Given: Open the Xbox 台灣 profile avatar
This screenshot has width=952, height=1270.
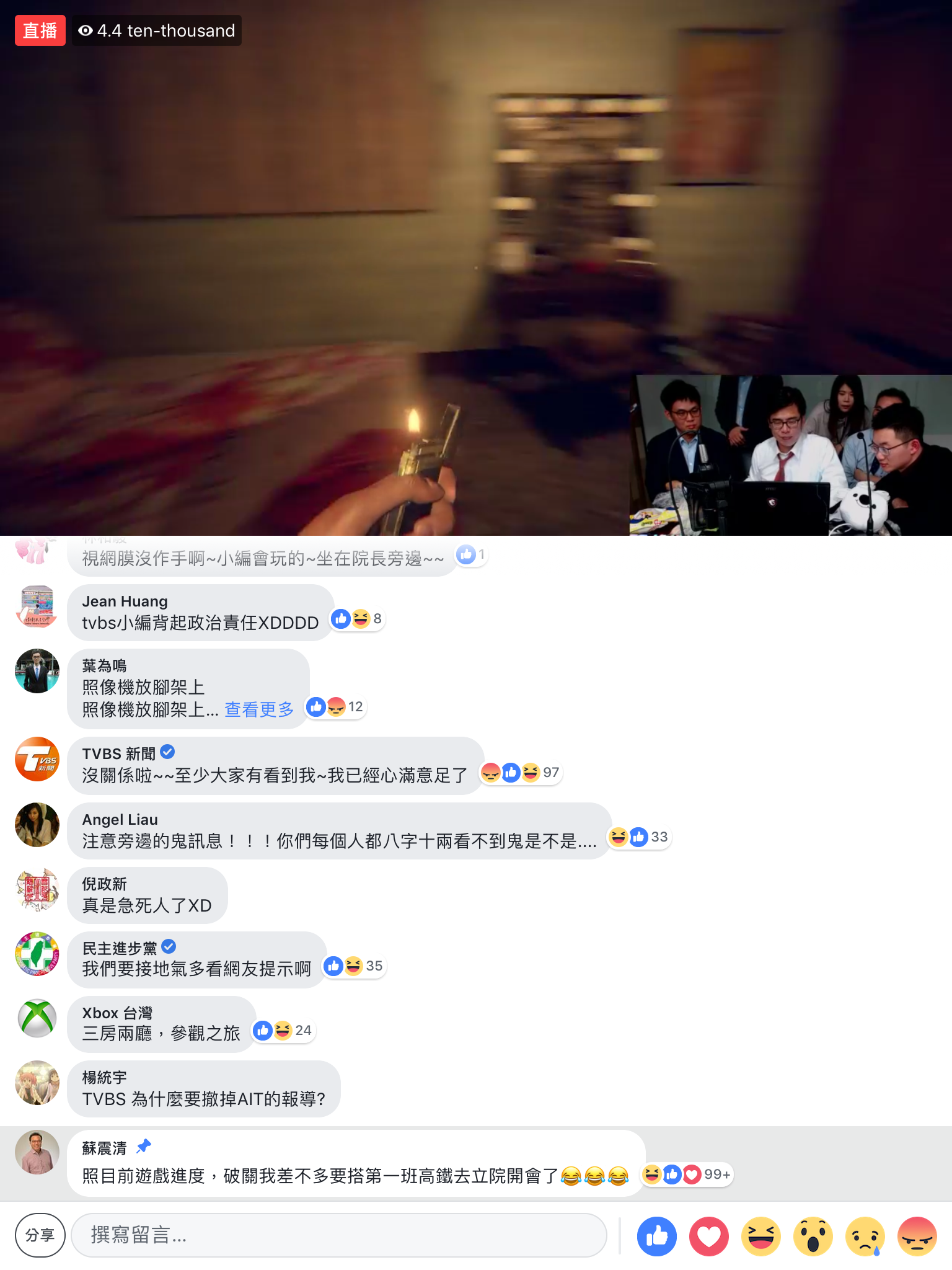Looking at the screenshot, I should pos(37,1018).
